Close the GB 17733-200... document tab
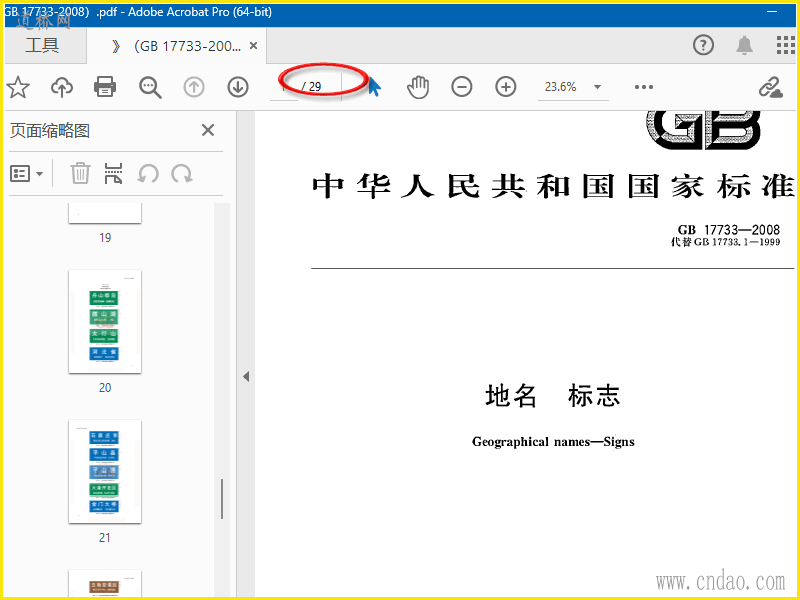The image size is (800, 600). click(253, 46)
